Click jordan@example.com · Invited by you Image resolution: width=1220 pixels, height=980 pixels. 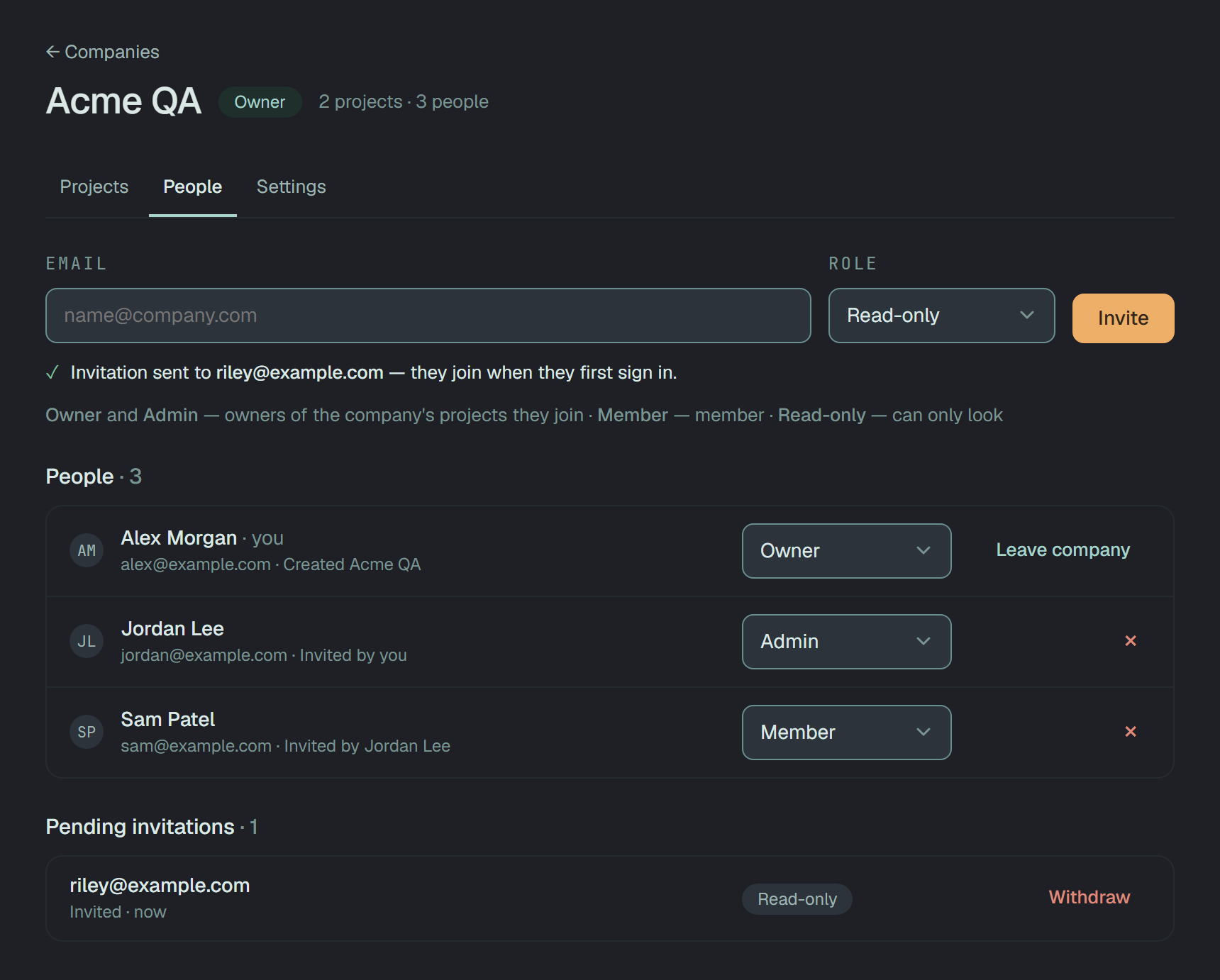[264, 655]
